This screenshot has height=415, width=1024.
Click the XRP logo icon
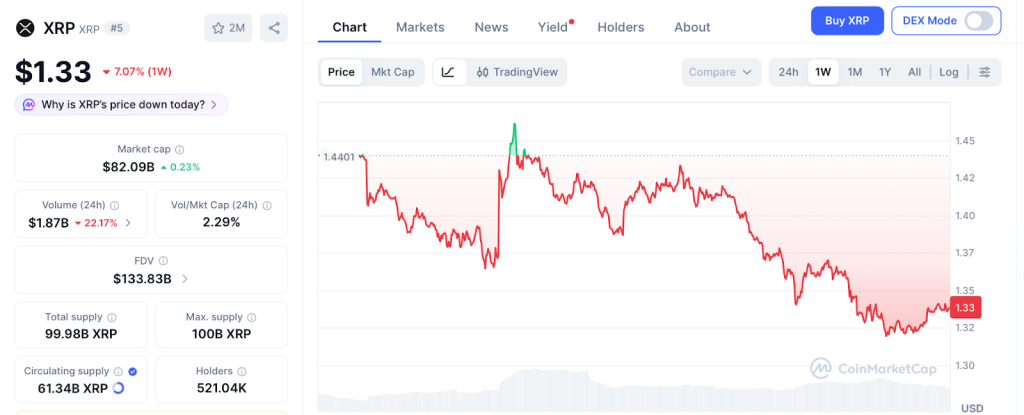coord(25,28)
